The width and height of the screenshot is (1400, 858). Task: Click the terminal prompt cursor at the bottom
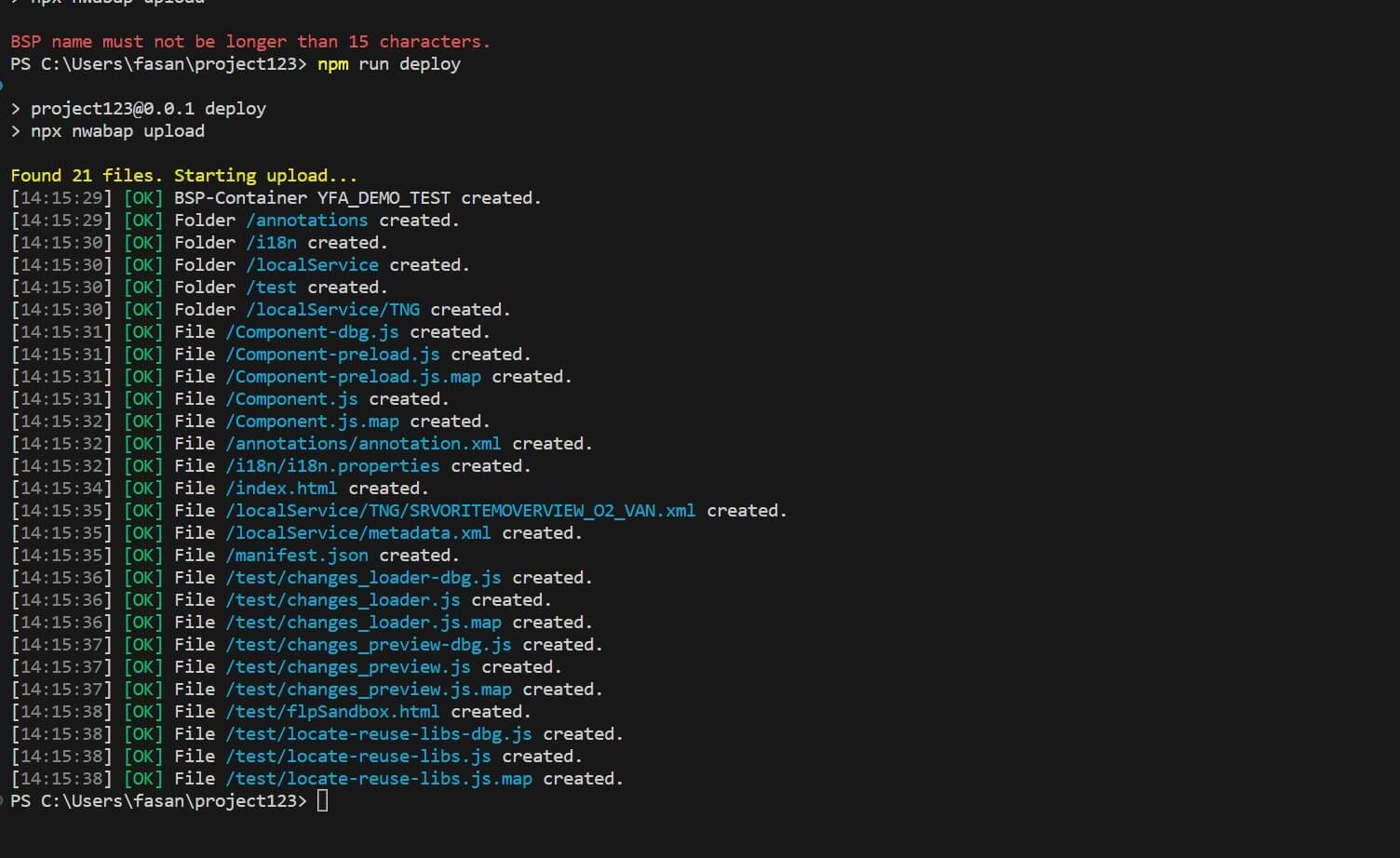[322, 801]
